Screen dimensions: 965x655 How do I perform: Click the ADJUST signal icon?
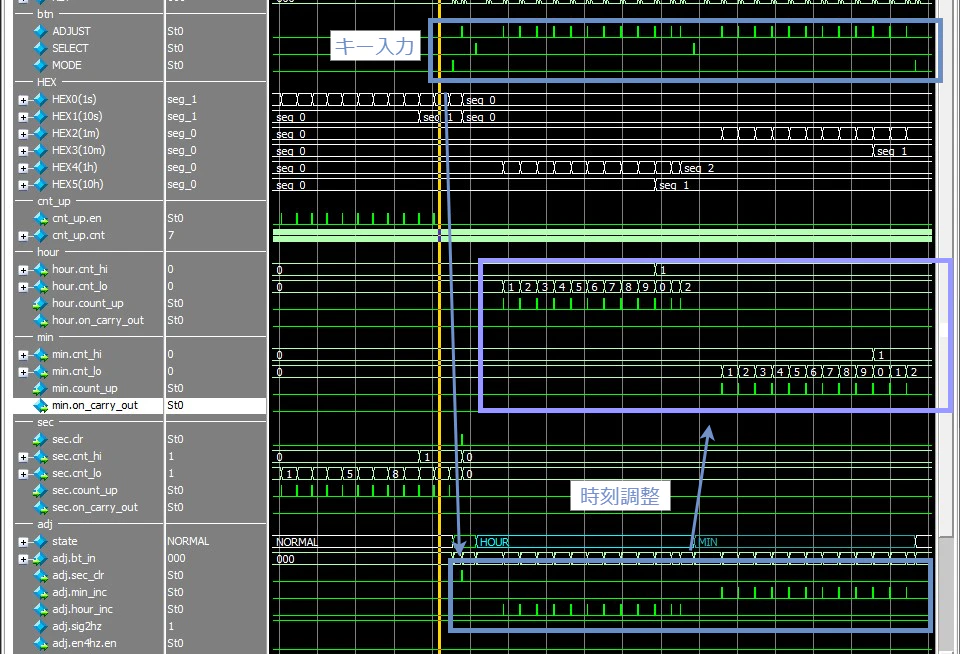[x=41, y=31]
